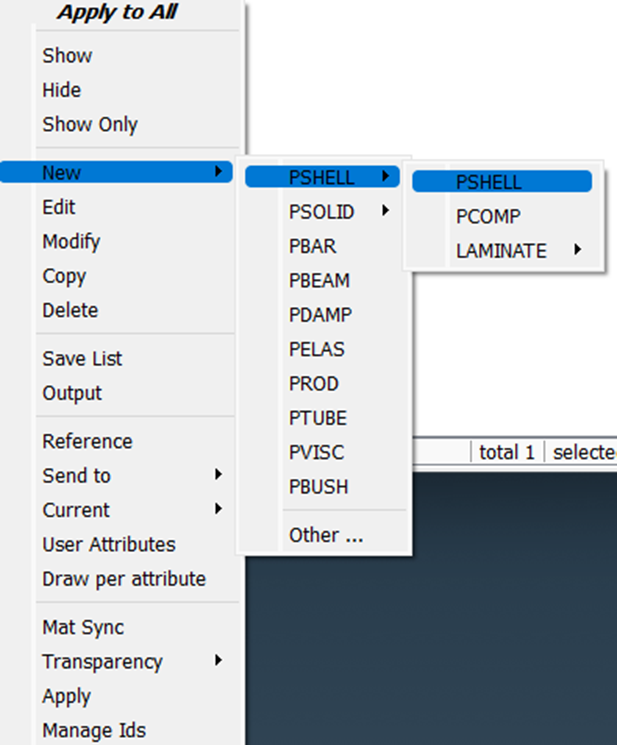Click the total 1 status field

(x=507, y=452)
